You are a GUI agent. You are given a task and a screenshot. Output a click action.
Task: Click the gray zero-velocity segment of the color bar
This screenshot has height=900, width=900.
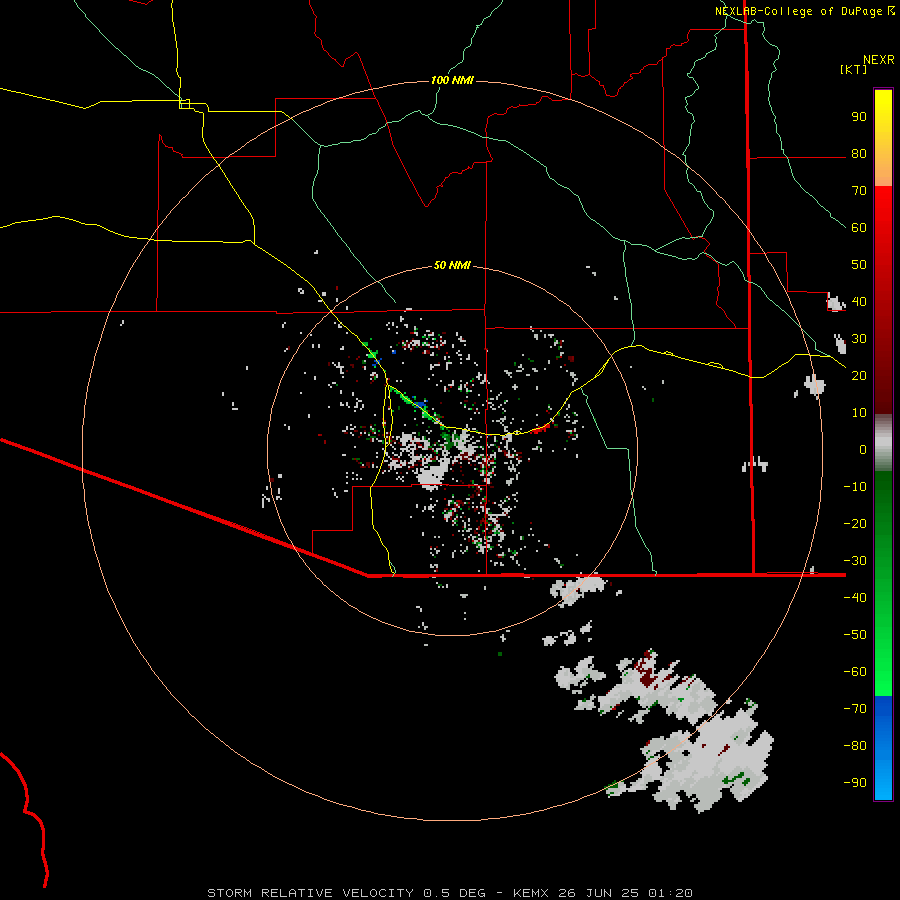[x=883, y=443]
